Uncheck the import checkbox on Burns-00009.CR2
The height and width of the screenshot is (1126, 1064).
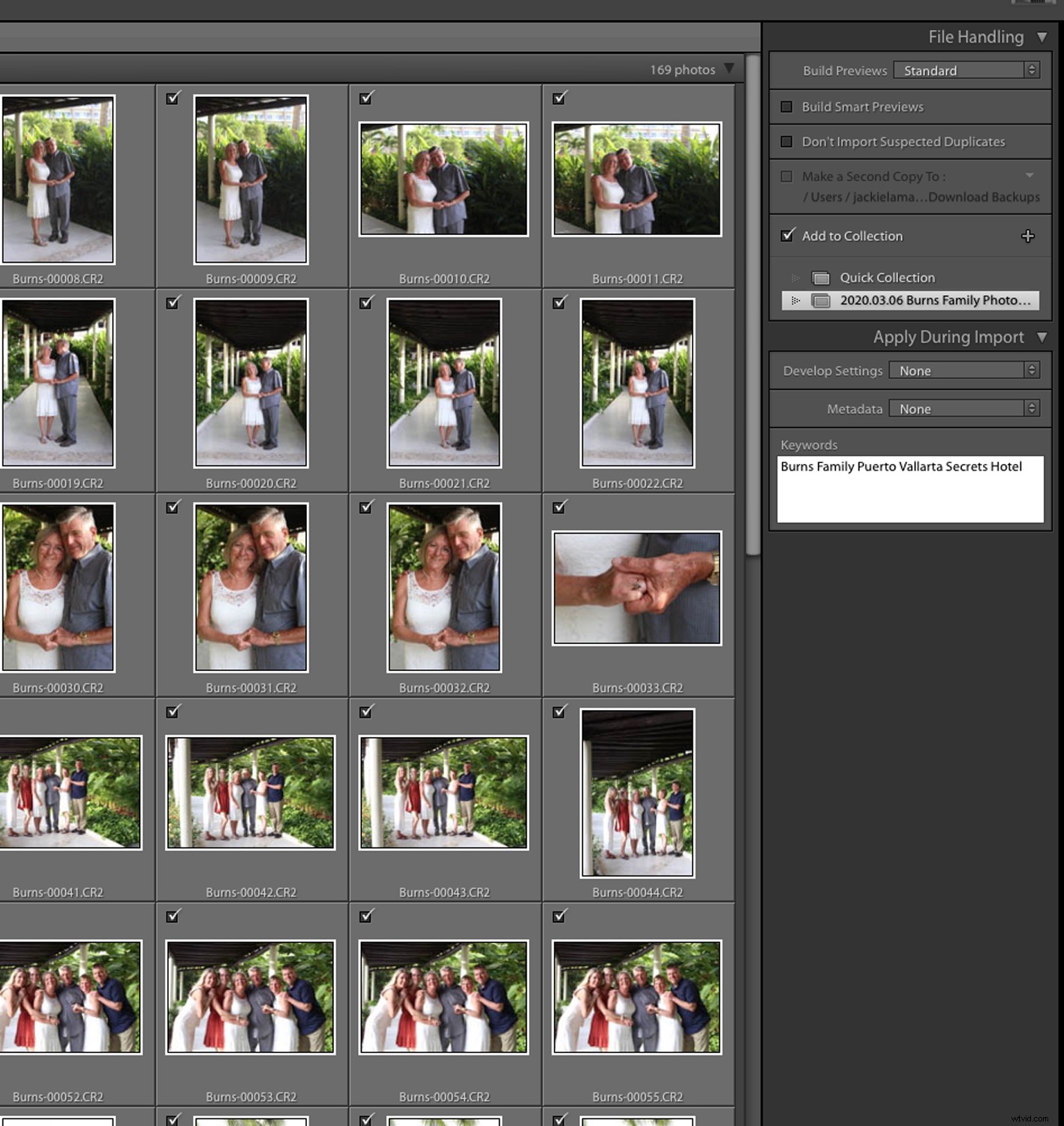(x=173, y=98)
